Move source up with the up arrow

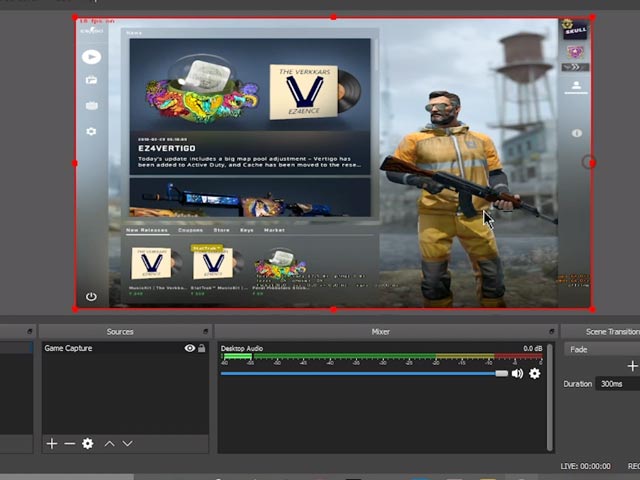pyautogui.click(x=109, y=444)
